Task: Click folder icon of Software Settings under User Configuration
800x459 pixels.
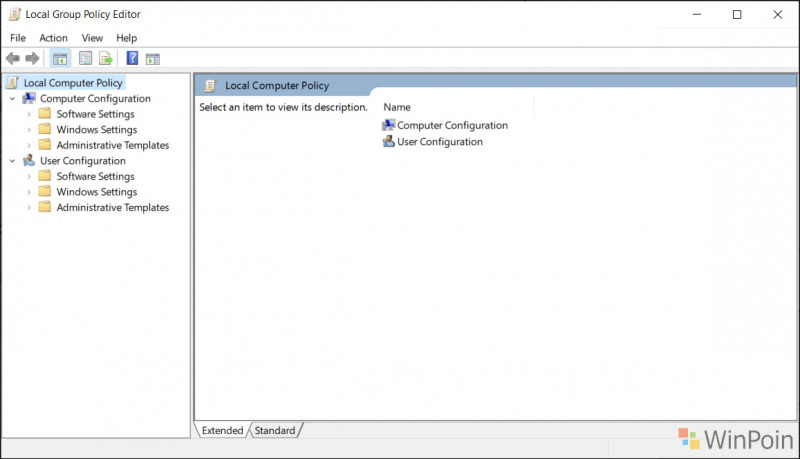Action: tap(45, 175)
